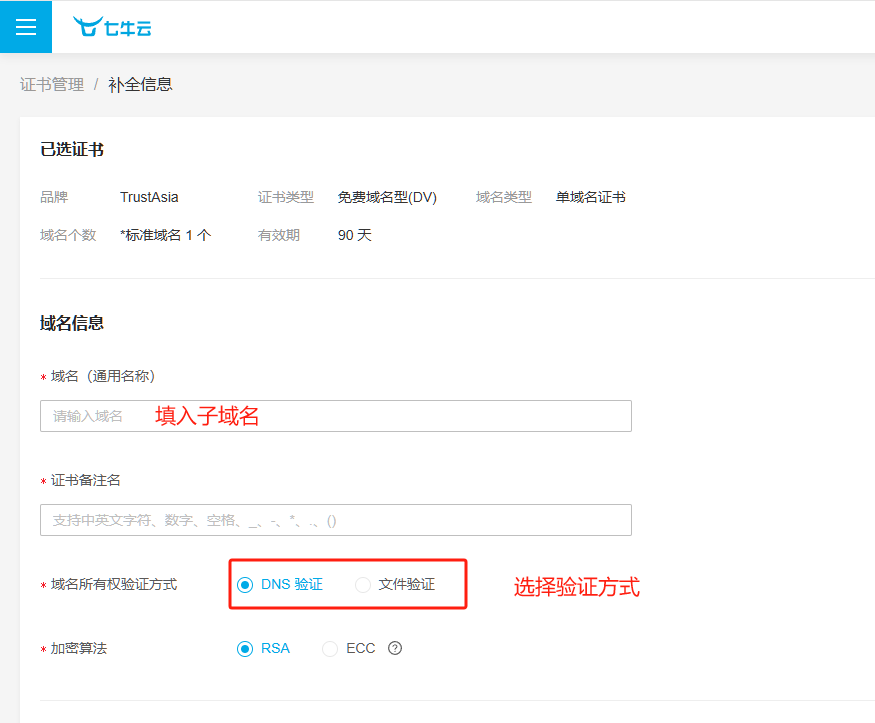This screenshot has width=875, height=723.
Task: Click the 域名所有权验证方式 field label
Action: pyautogui.click(x=114, y=585)
